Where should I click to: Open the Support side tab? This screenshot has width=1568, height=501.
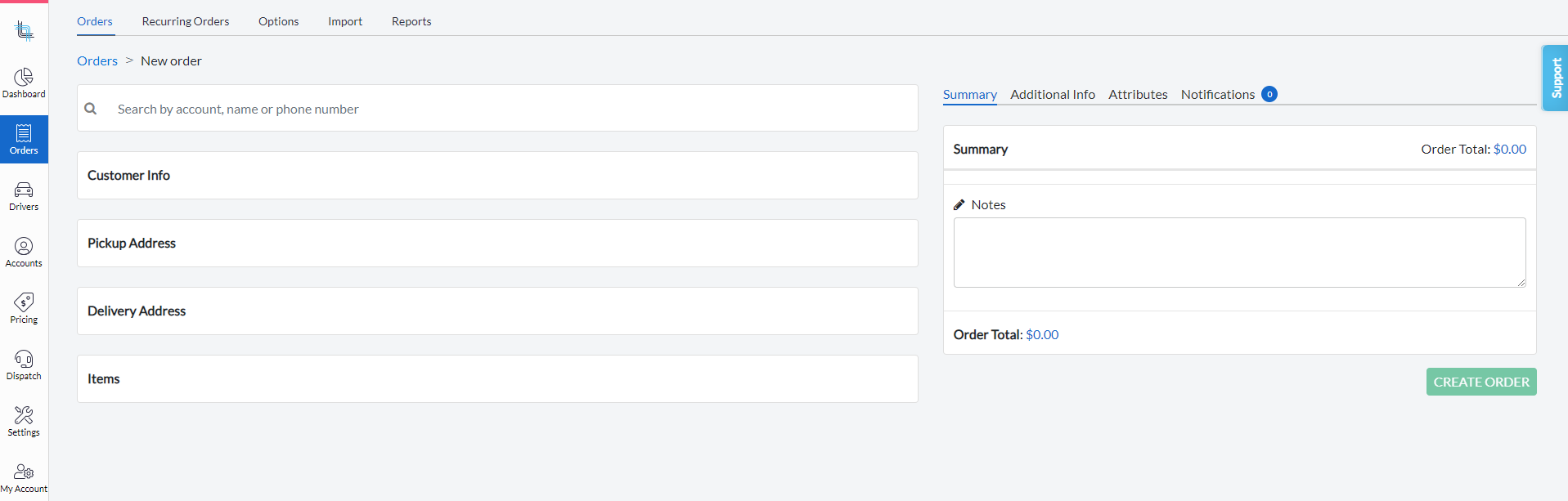point(1556,78)
